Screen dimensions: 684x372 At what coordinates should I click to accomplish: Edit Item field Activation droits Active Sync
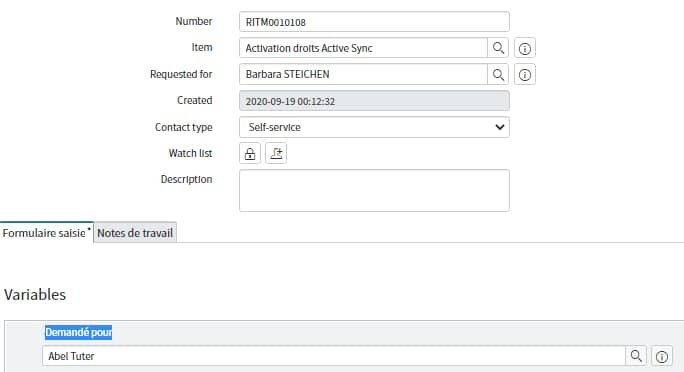pyautogui.click(x=363, y=48)
